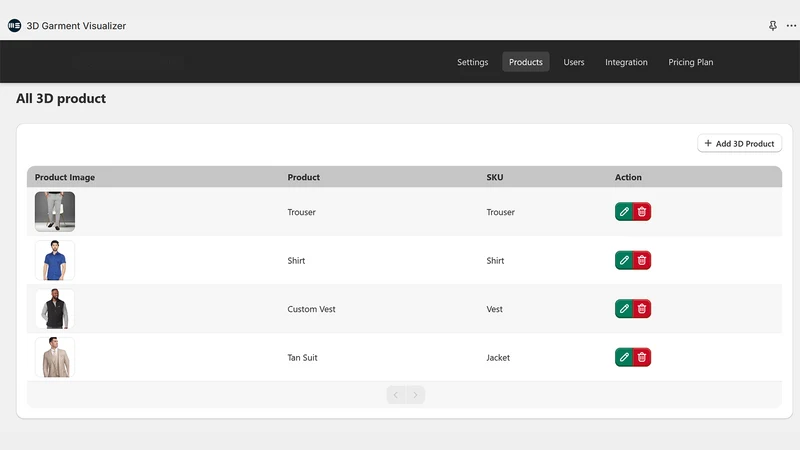Edit the Custom Vest product

click(624, 309)
